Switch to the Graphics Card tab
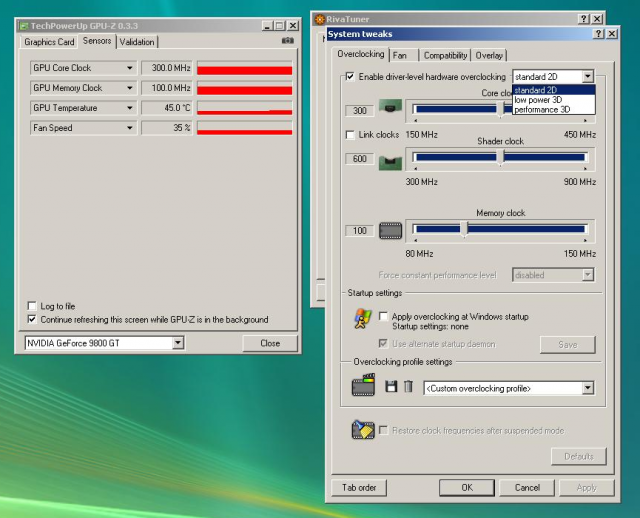 (x=49, y=42)
